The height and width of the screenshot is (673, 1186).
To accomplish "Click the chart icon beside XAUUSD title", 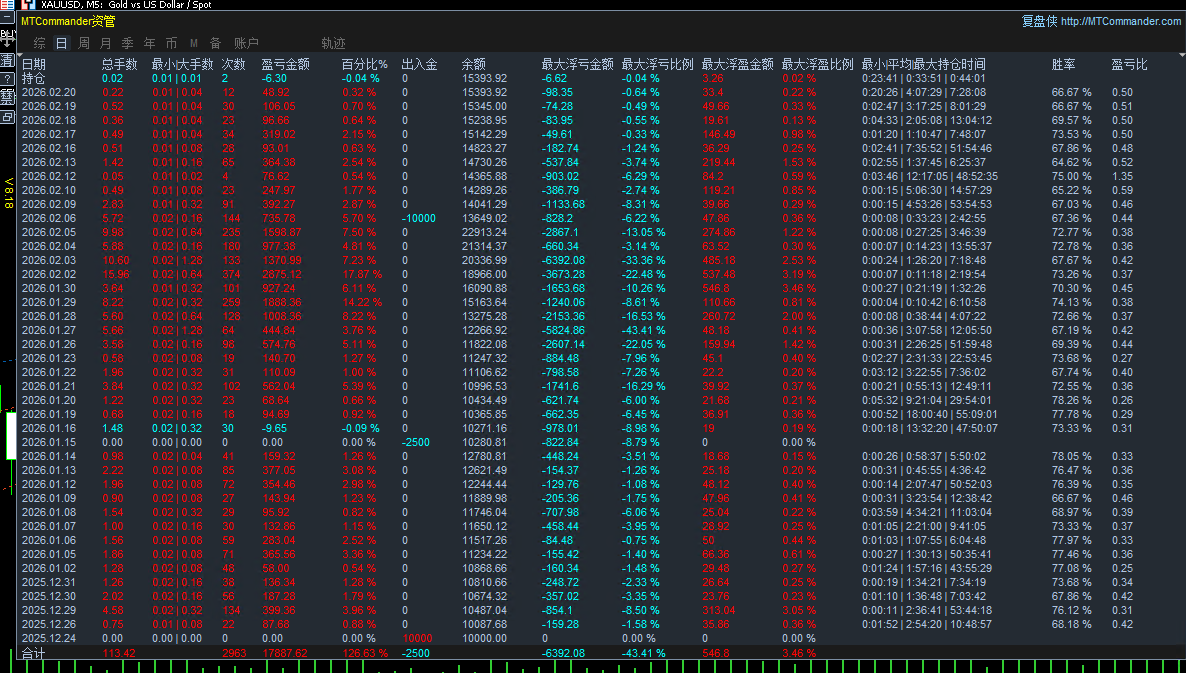I will pyautogui.click(x=27, y=5).
